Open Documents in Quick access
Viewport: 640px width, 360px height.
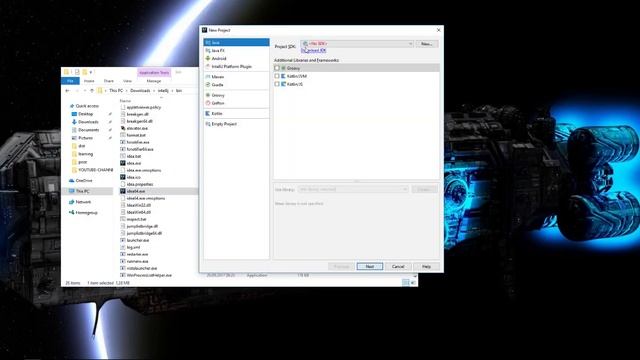click(x=89, y=130)
